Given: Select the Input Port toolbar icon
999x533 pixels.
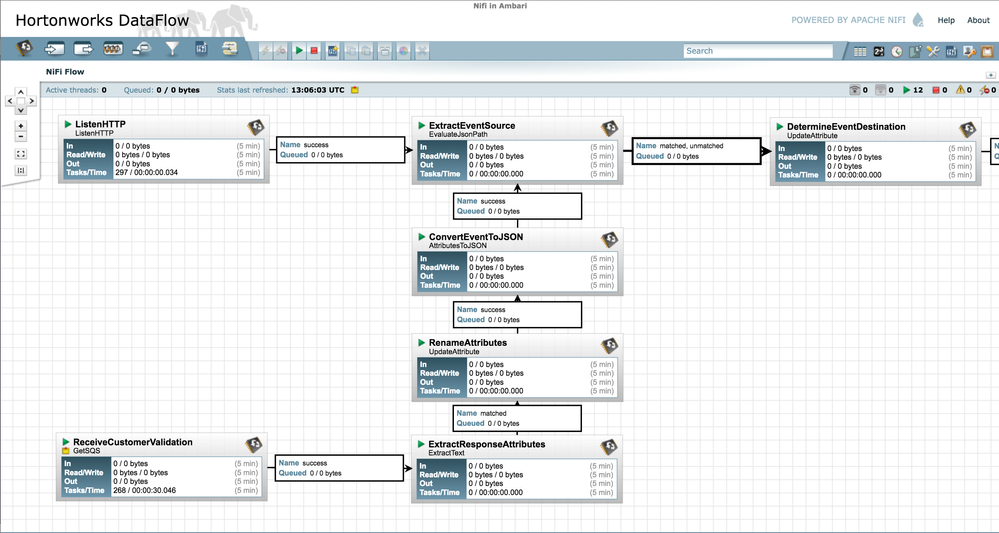Looking at the screenshot, I should click(54, 48).
